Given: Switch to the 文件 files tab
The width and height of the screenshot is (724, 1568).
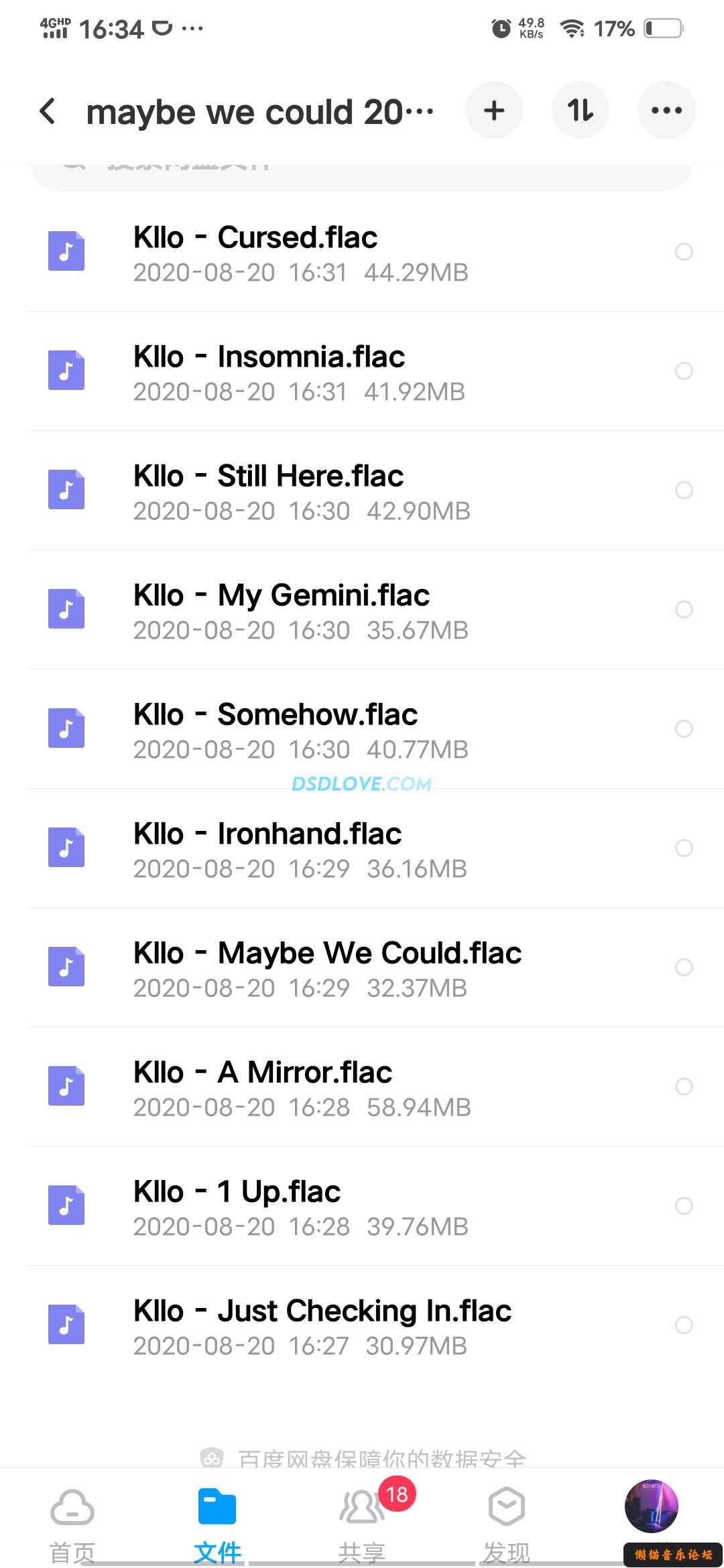Looking at the screenshot, I should click(x=217, y=1521).
